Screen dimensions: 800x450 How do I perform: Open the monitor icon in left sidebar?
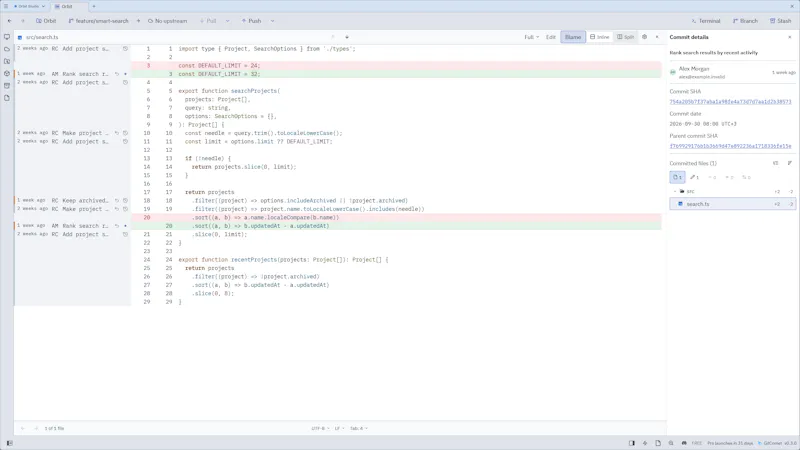(x=7, y=37)
